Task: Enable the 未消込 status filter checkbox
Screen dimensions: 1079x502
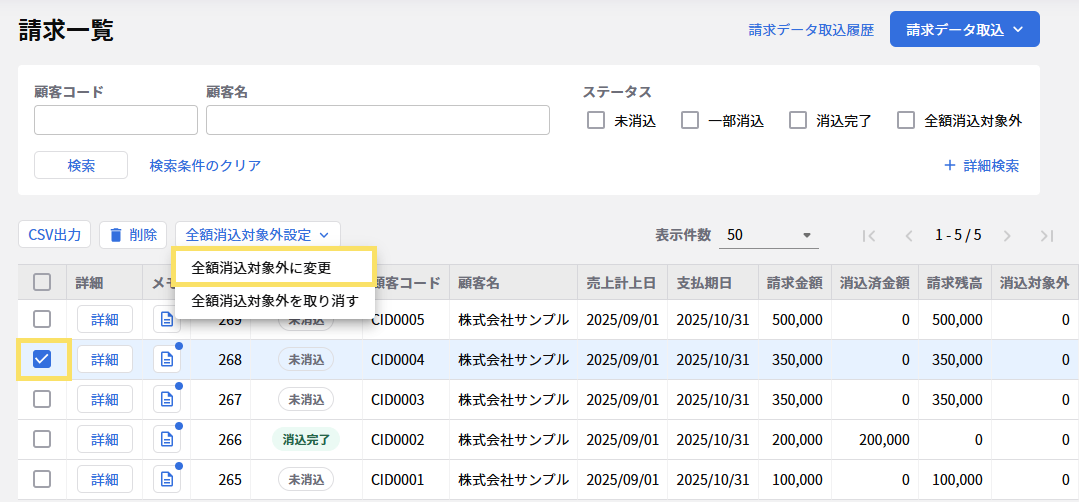Action: coord(596,121)
